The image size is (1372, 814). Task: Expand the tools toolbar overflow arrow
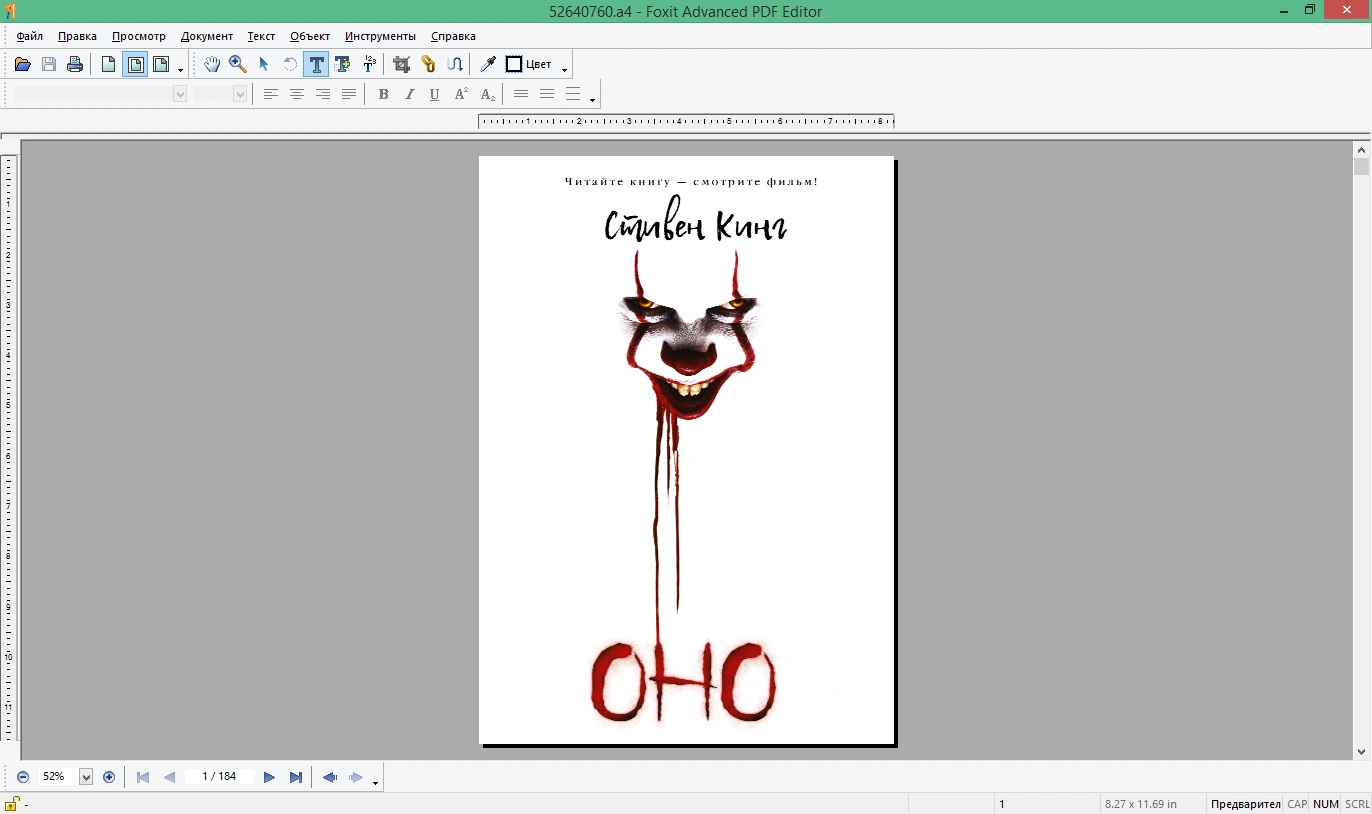pyautogui.click(x=565, y=70)
